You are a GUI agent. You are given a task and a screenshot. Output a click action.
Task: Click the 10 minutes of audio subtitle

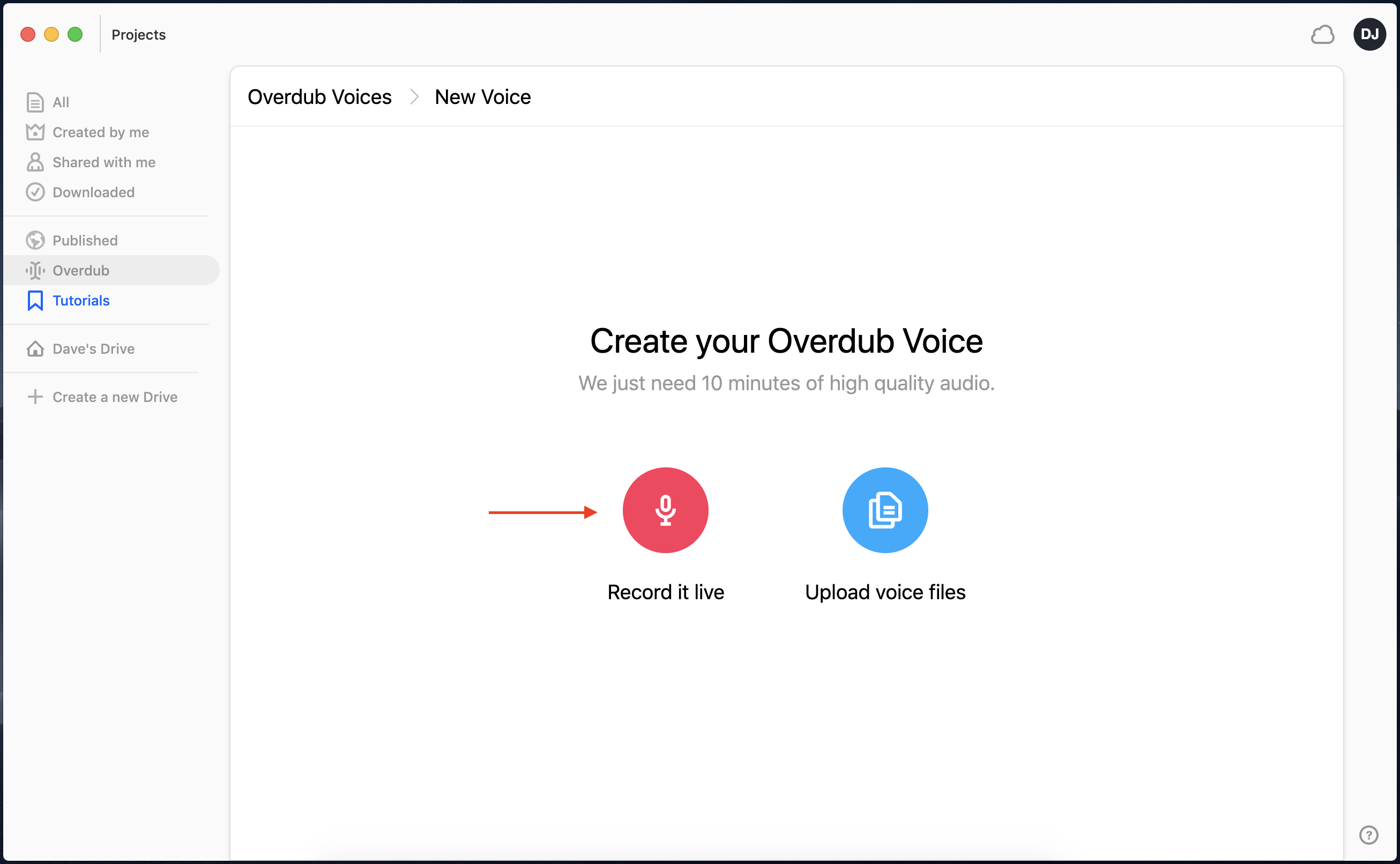pyautogui.click(x=786, y=383)
